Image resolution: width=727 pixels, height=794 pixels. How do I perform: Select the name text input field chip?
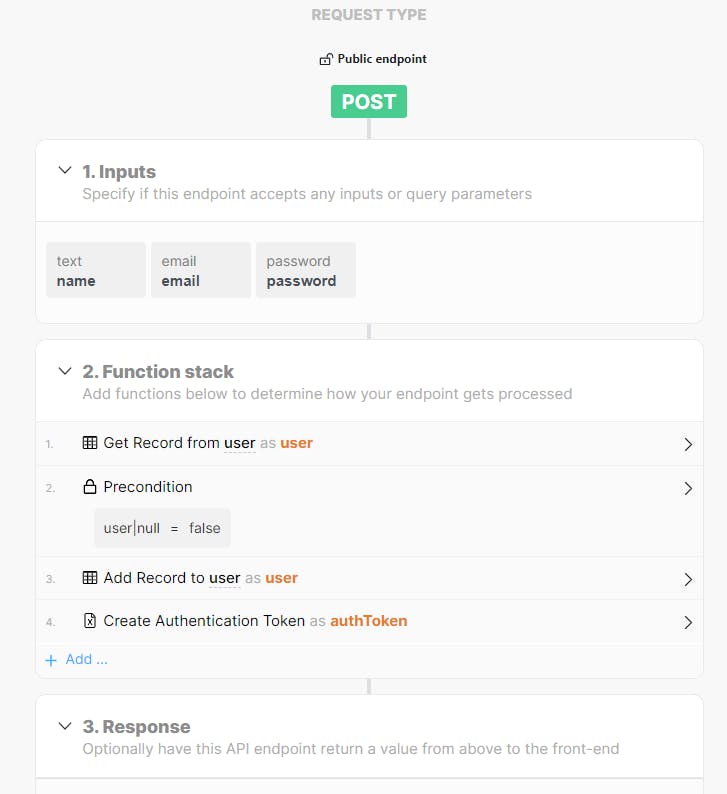click(x=96, y=270)
